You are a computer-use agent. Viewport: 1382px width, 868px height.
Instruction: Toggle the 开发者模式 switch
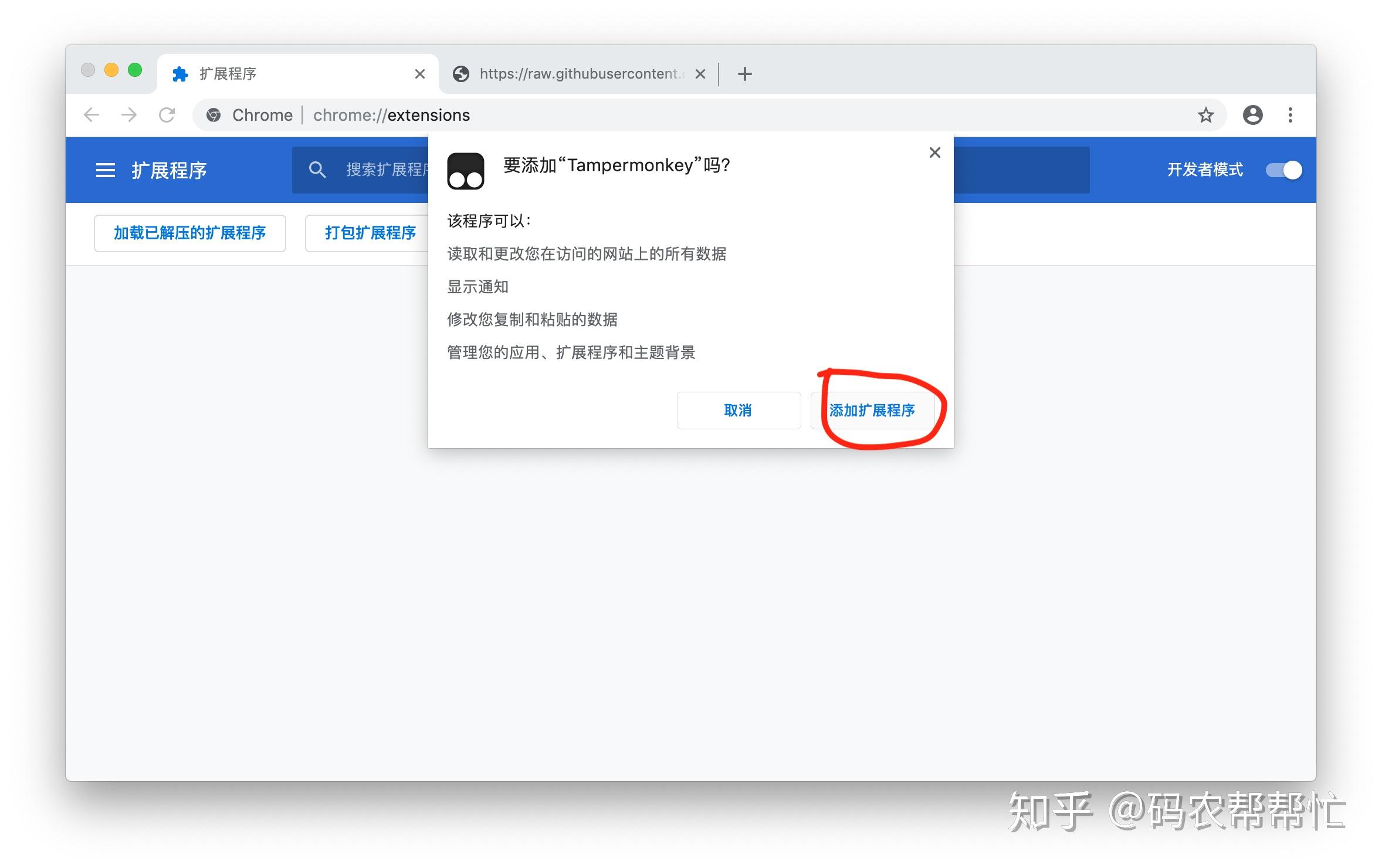[1283, 170]
